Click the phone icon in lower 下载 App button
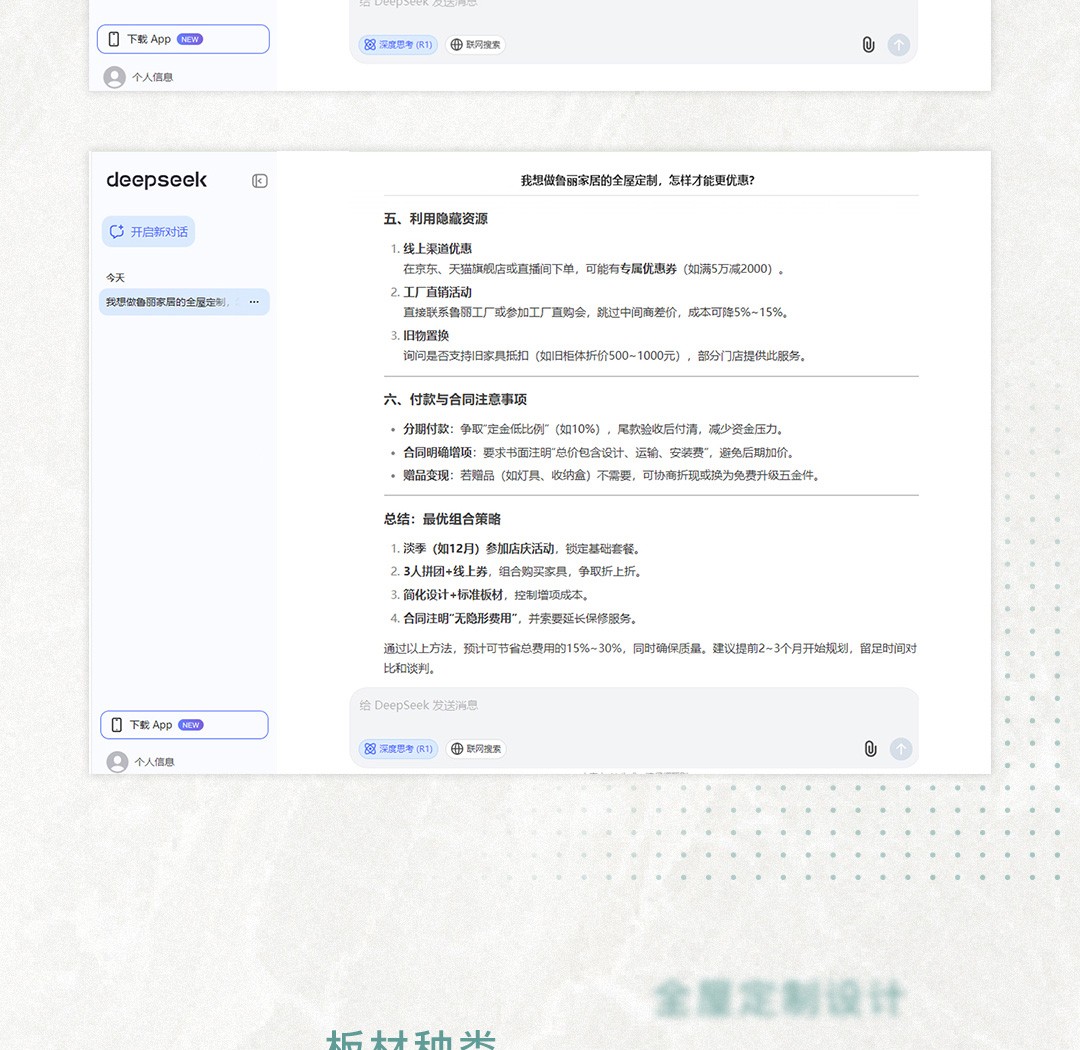 tap(116, 725)
